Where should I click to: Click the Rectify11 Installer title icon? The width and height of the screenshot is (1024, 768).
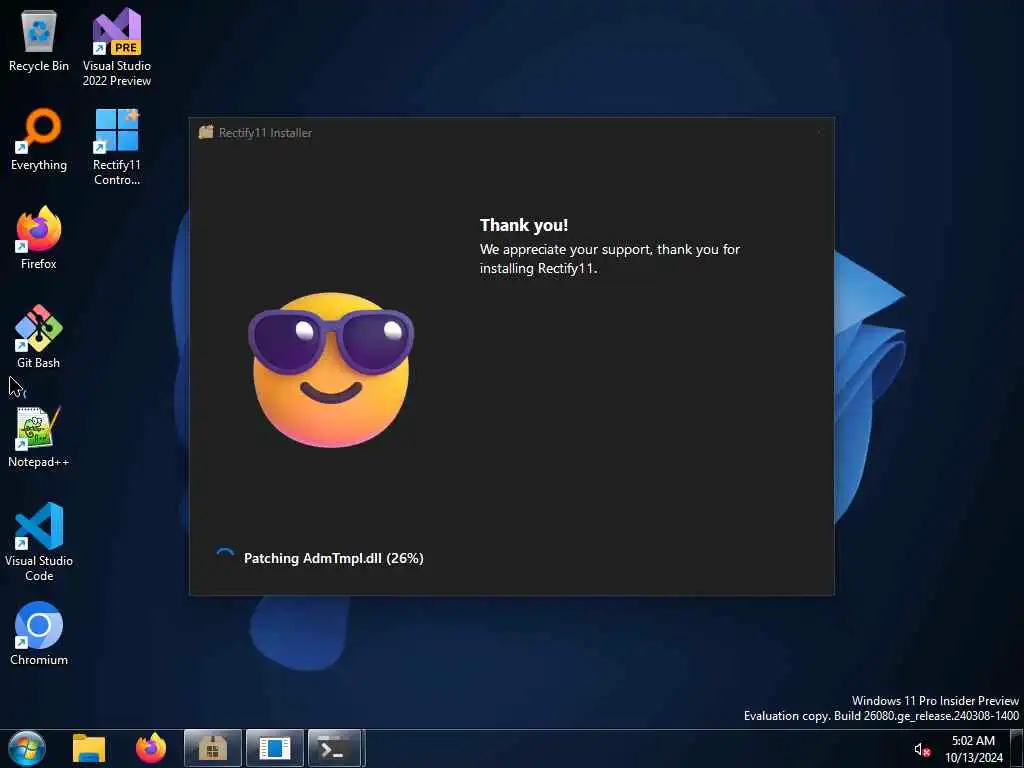[206, 132]
